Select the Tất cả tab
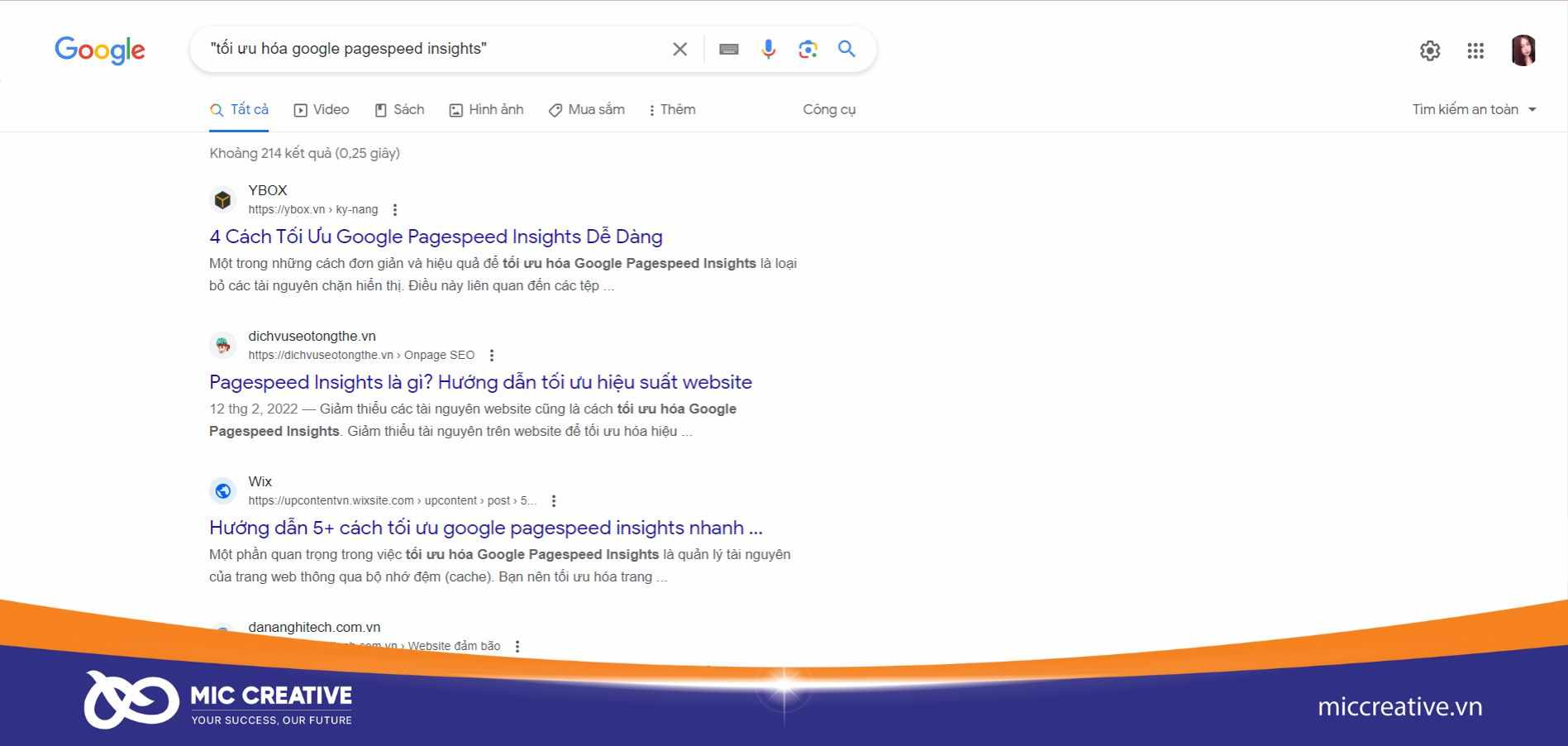The height and width of the screenshot is (746, 1568). click(x=239, y=109)
